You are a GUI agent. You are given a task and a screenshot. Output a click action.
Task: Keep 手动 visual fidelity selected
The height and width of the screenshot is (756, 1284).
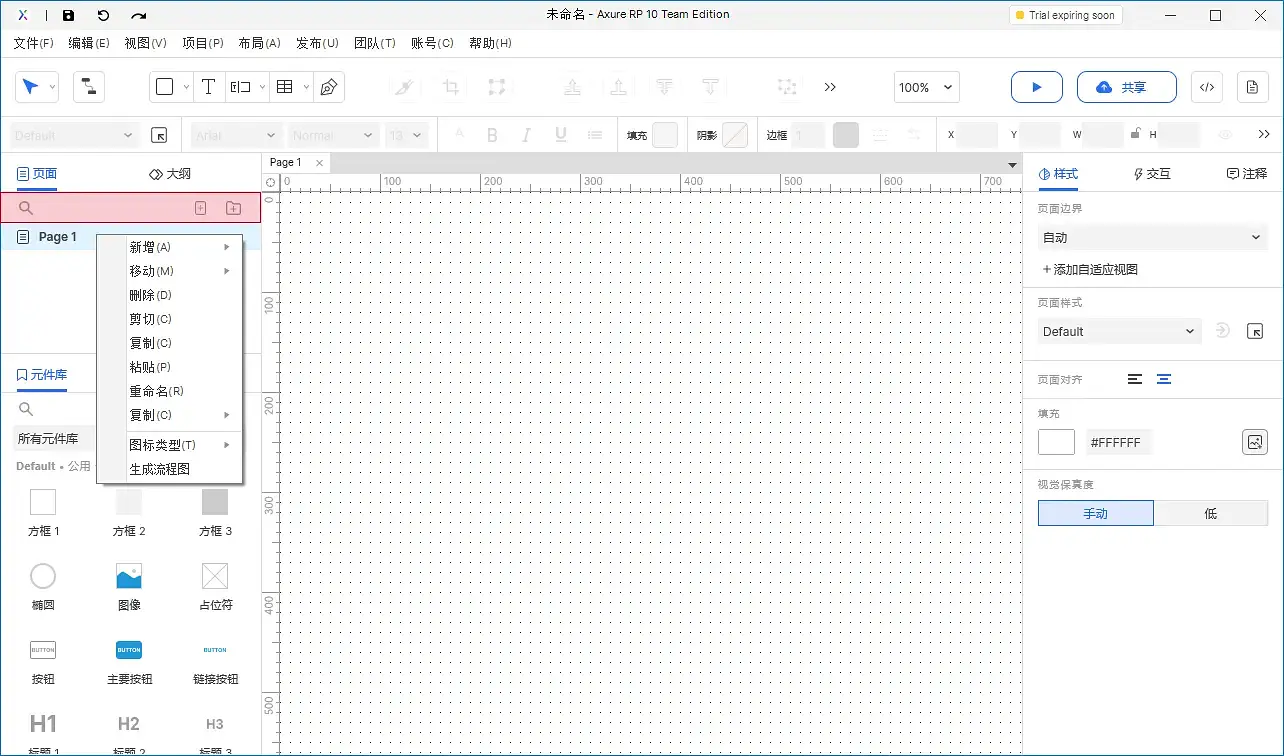(1095, 512)
